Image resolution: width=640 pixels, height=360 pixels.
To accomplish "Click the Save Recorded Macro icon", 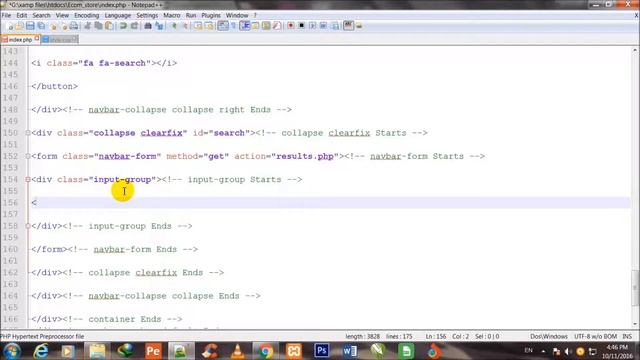I will [335, 26].
